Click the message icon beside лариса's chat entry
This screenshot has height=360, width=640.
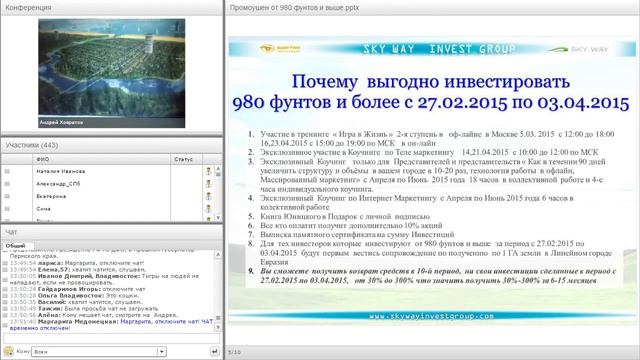(5, 263)
